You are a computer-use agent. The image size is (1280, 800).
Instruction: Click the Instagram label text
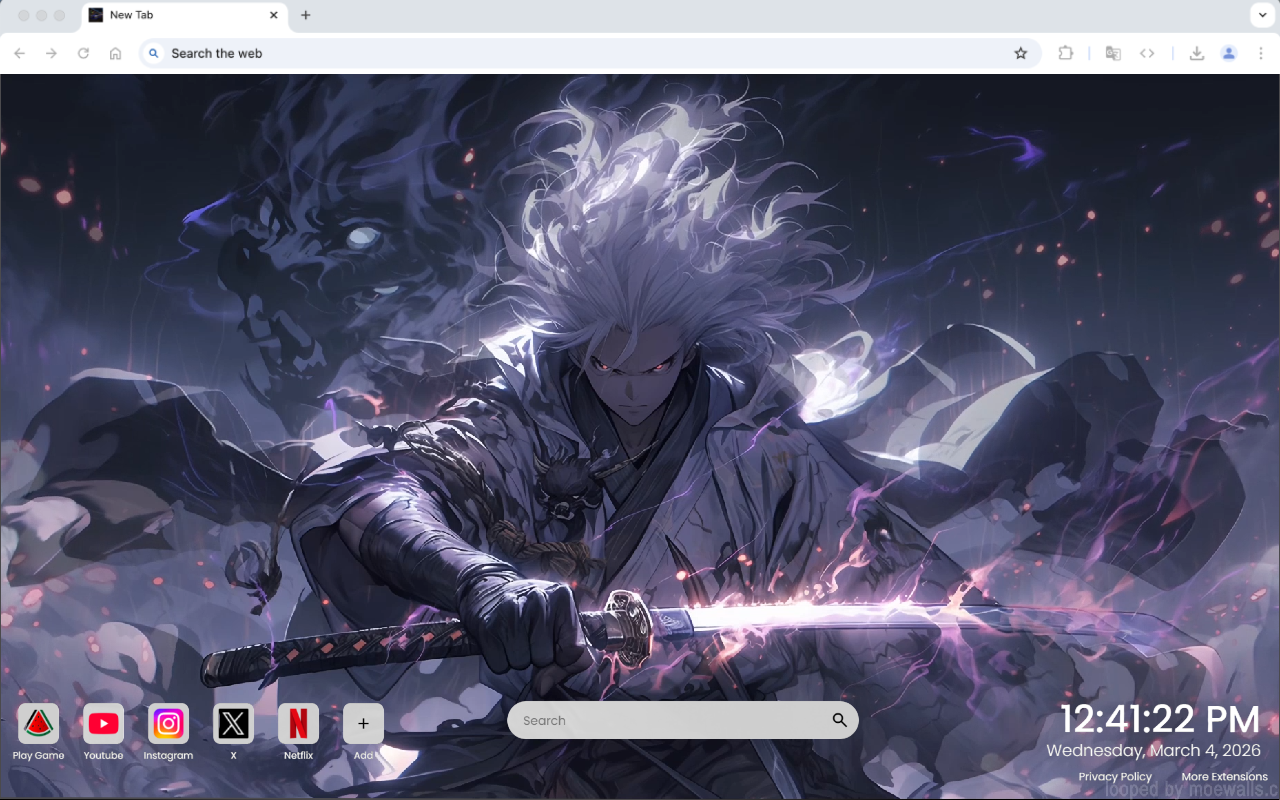168,756
